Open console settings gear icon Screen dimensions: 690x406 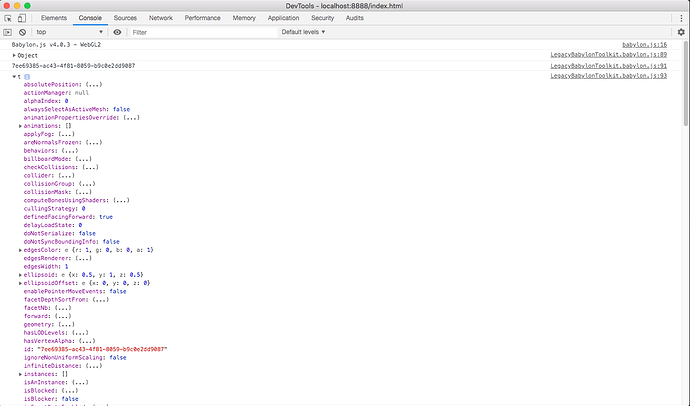point(681,32)
